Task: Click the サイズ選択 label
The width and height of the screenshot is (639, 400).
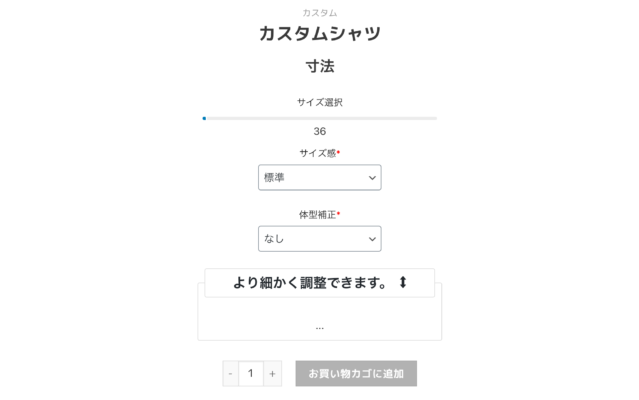Action: pyautogui.click(x=320, y=102)
